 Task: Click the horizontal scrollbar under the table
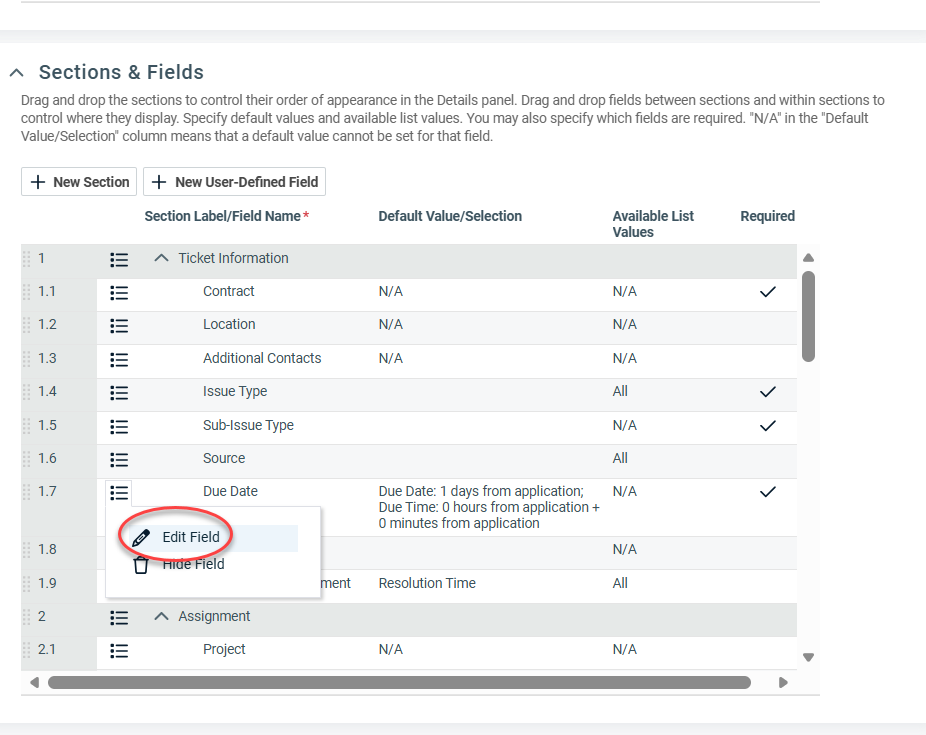(398, 683)
